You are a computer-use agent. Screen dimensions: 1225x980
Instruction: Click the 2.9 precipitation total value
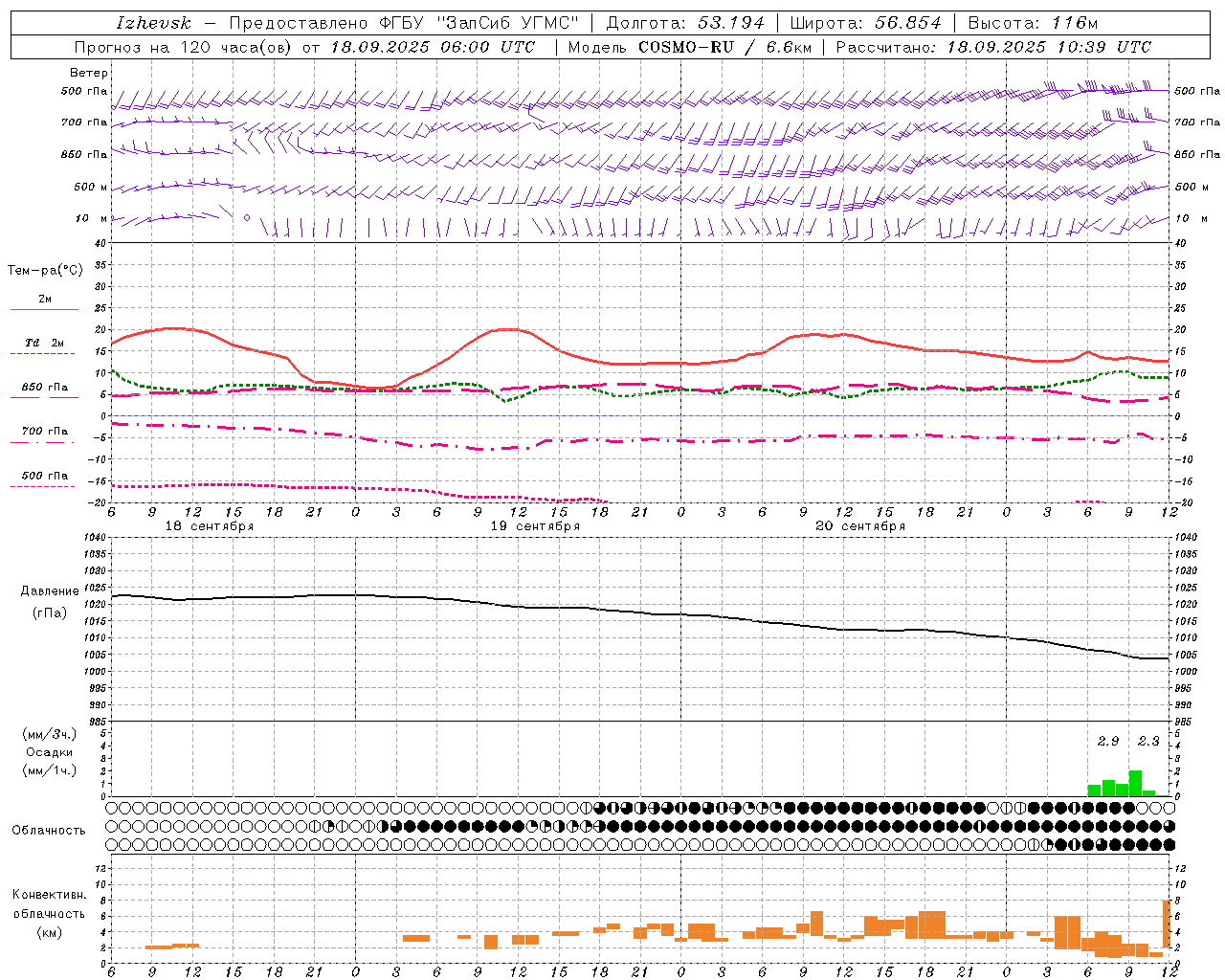1108,741
